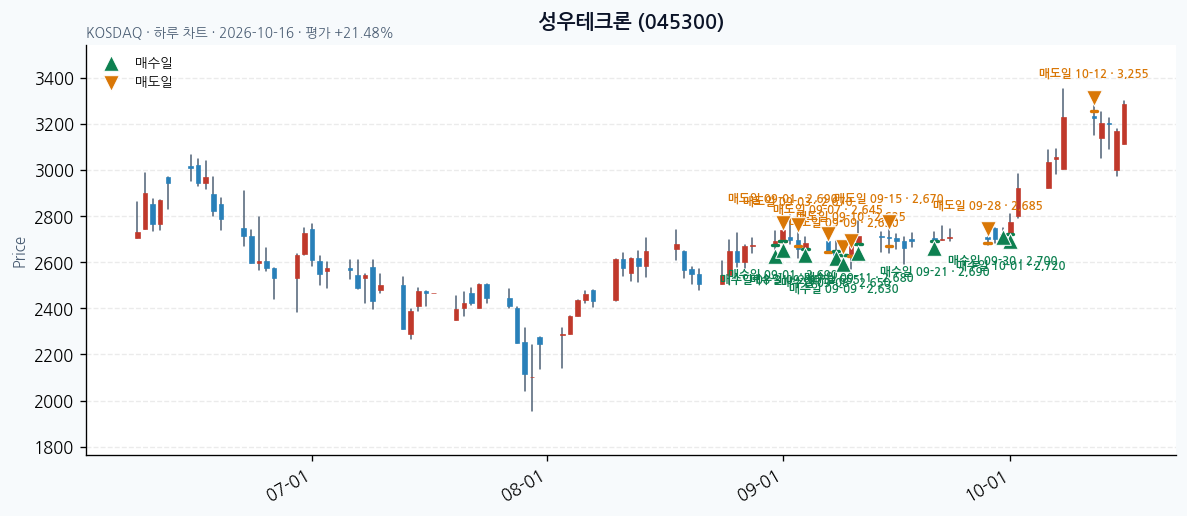Select the orange sell marker for 09-07

coord(828,234)
